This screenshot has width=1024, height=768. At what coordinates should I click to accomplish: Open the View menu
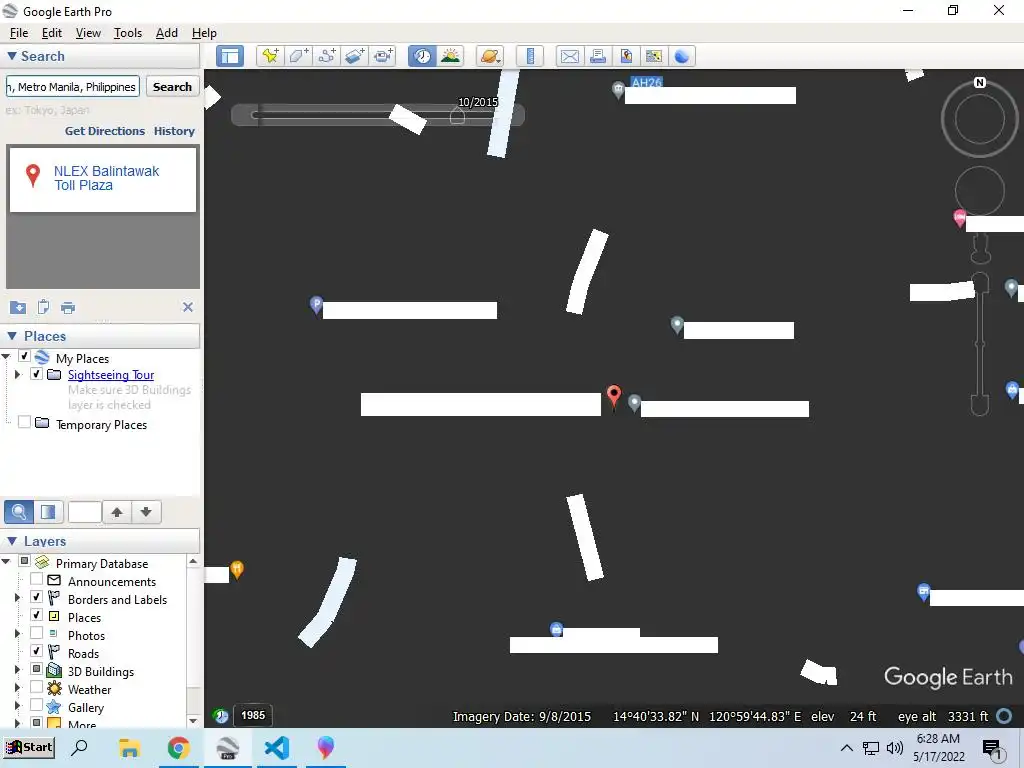[88, 33]
